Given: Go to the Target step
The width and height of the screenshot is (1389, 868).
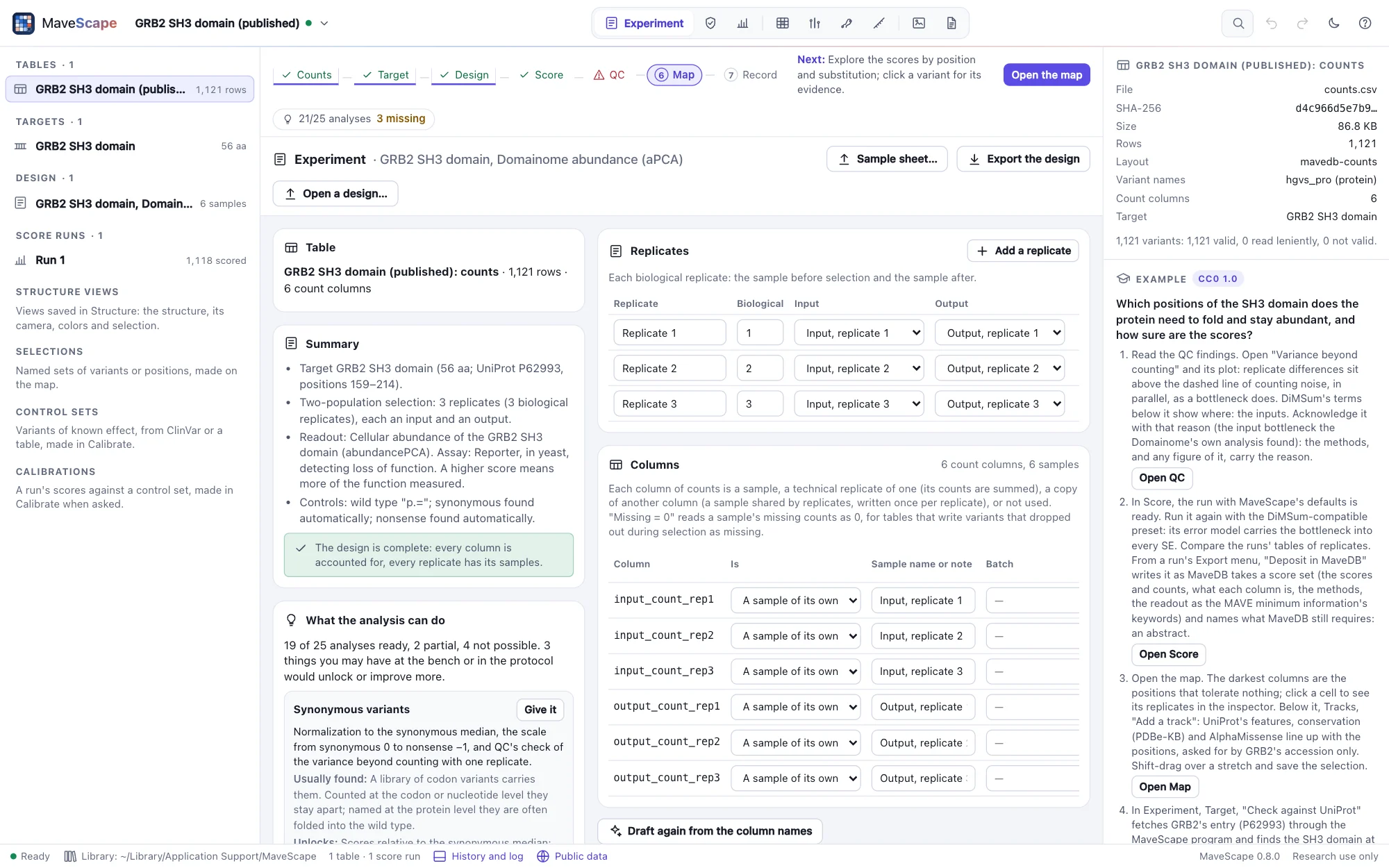Looking at the screenshot, I should 385,74.
